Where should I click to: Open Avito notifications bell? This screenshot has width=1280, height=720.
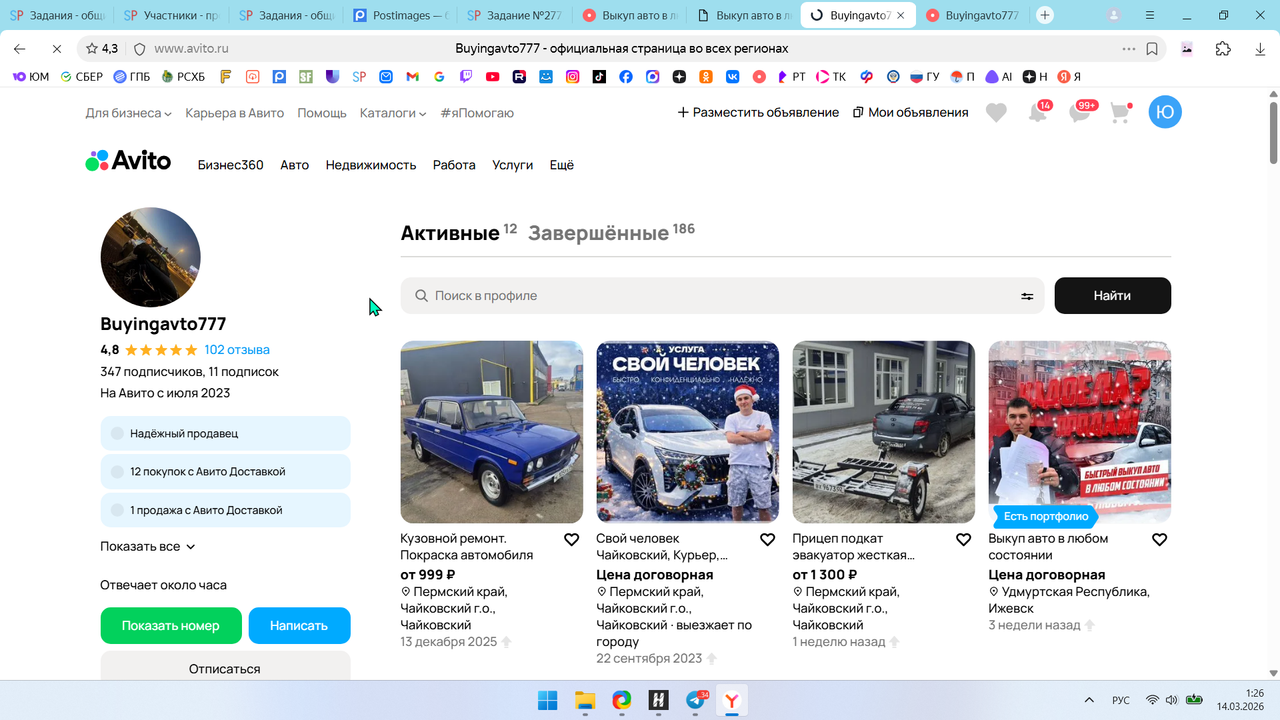click(x=1038, y=113)
